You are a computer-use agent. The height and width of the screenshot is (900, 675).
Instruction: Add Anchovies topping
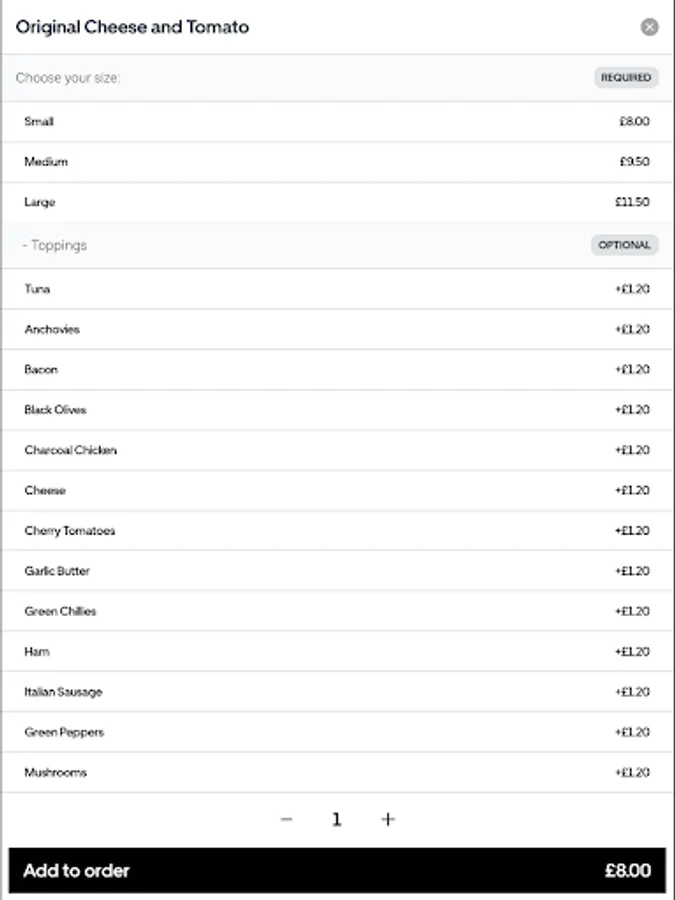[x=337, y=329]
